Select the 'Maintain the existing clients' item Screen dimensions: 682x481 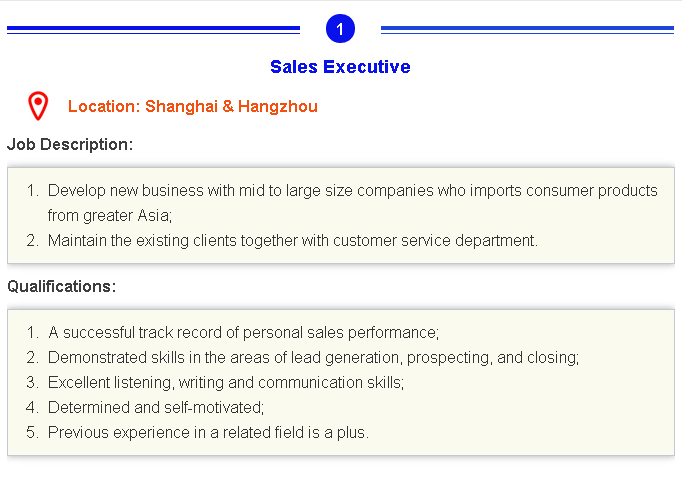(x=282, y=240)
